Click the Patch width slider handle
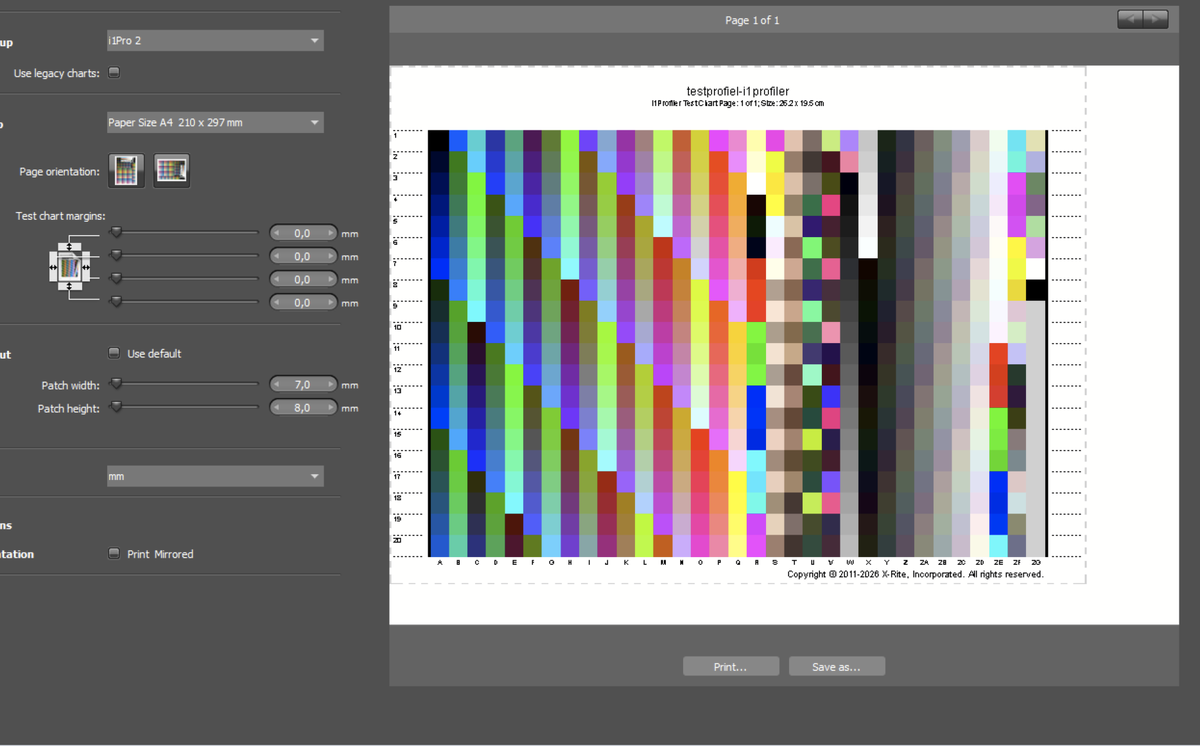This screenshot has width=1200, height=746. click(x=116, y=383)
